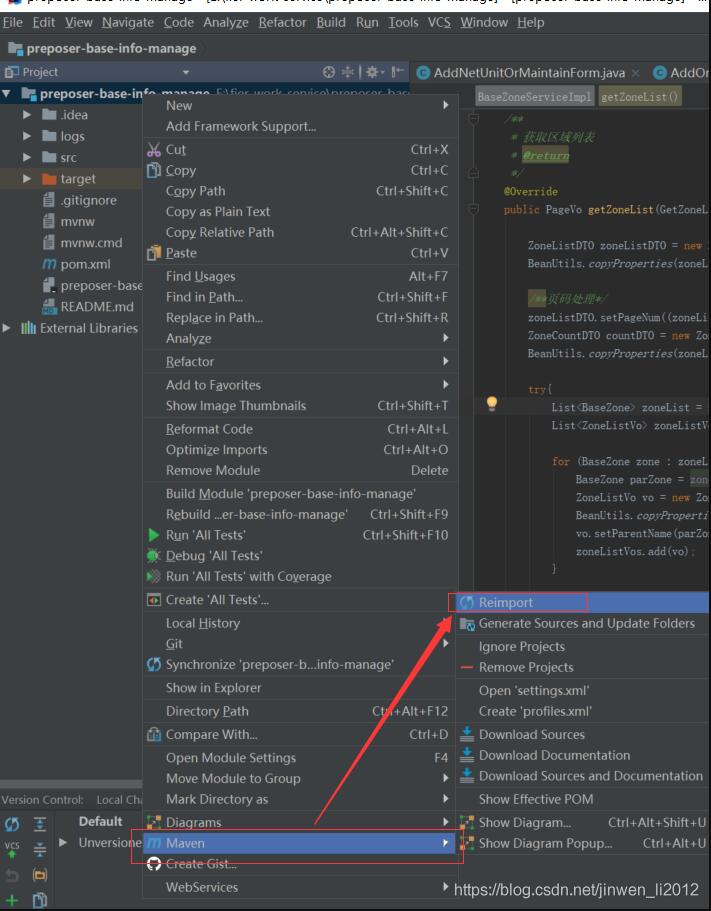Expand the Unversioned Files changelist
Viewport: 711px width, 911px height.
[63, 842]
